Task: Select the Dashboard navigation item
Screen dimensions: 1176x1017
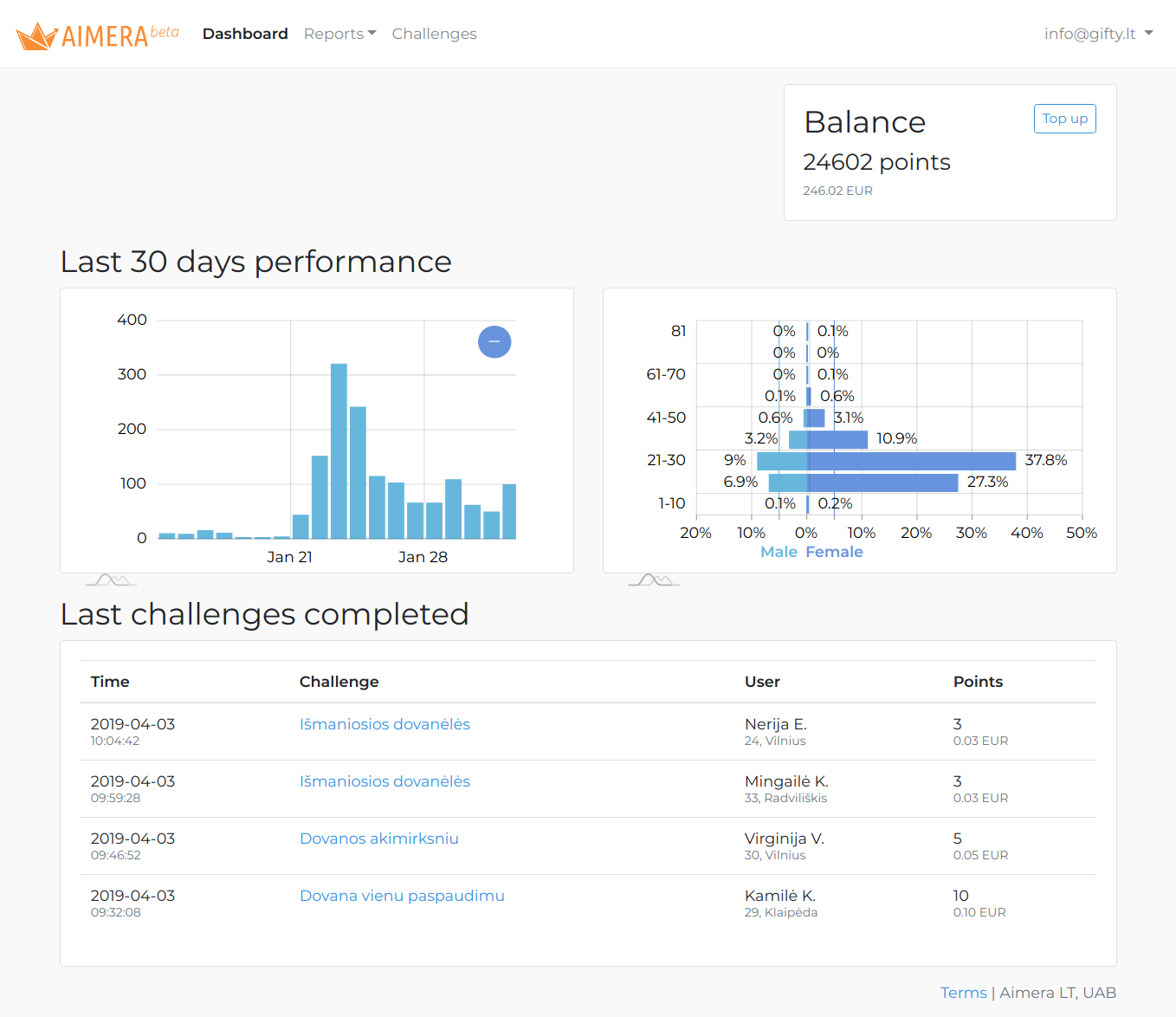Action: (245, 34)
